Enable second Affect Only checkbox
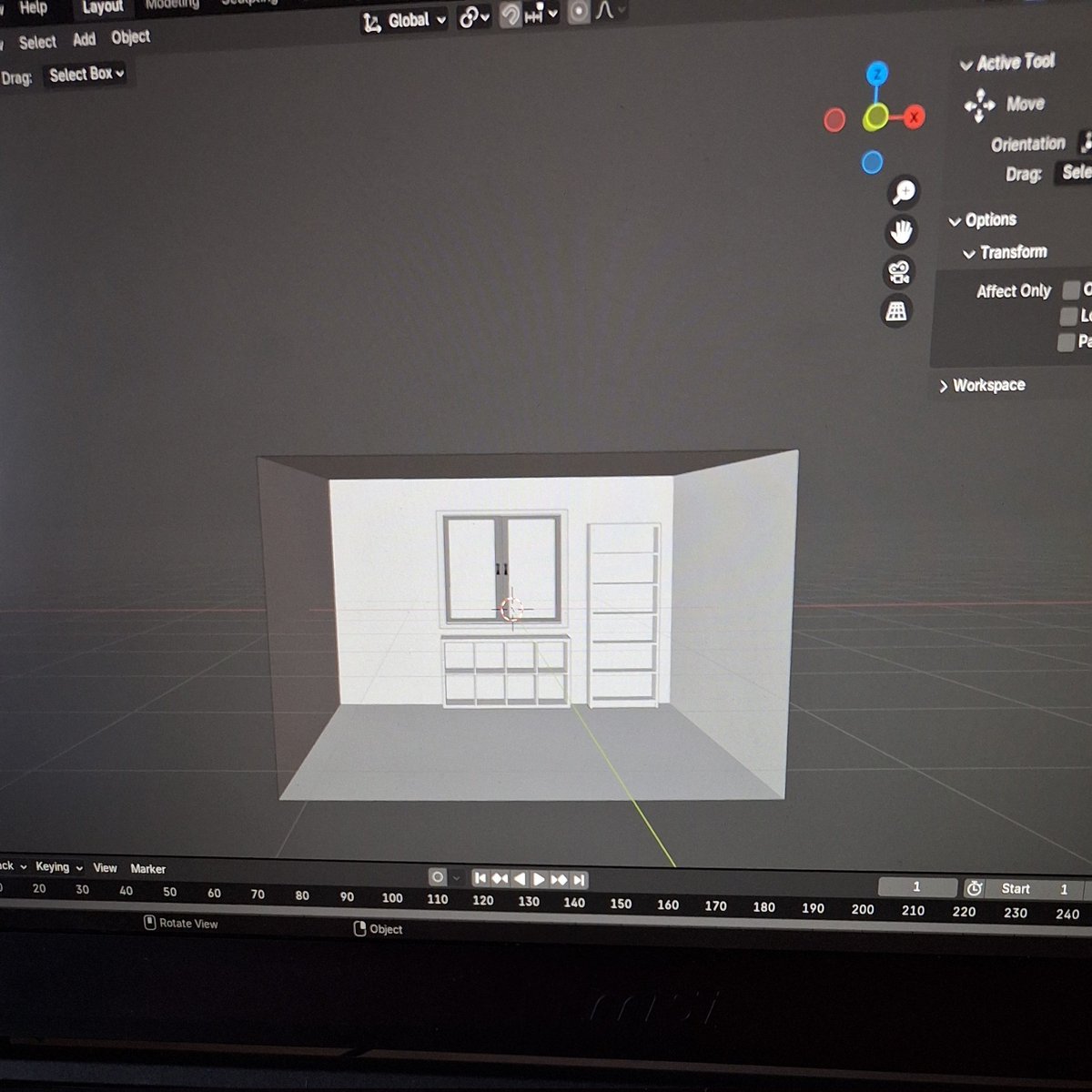Viewport: 1092px width, 1092px height. [1068, 316]
